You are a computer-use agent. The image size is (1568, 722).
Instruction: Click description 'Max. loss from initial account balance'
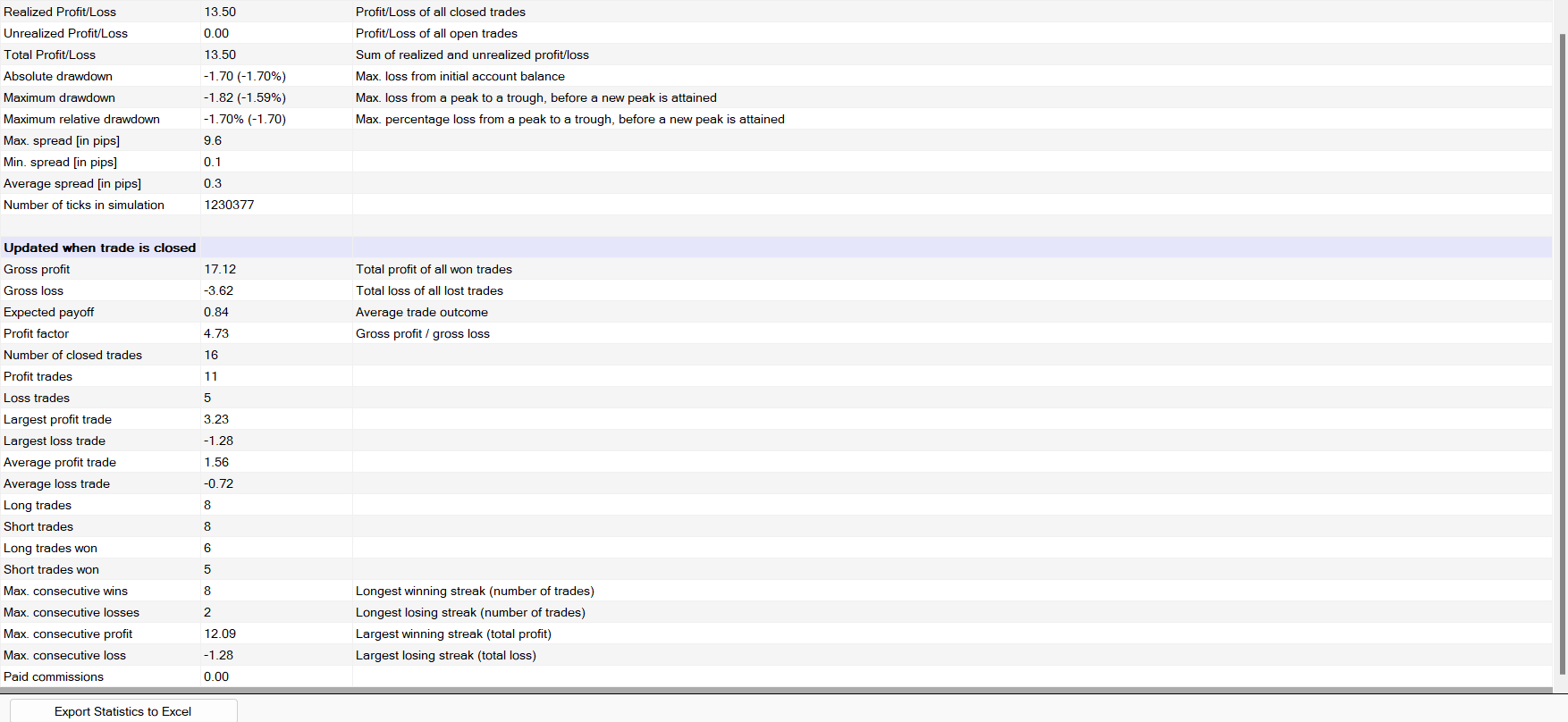tap(460, 76)
